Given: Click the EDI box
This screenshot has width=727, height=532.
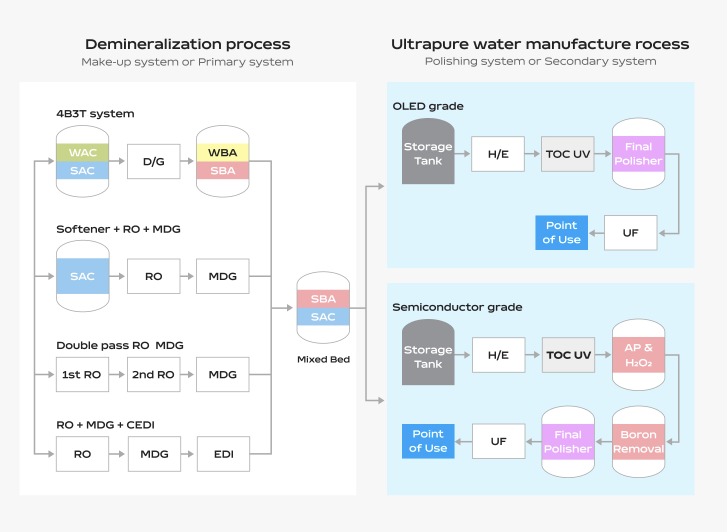Looking at the screenshot, I should (x=223, y=454).
